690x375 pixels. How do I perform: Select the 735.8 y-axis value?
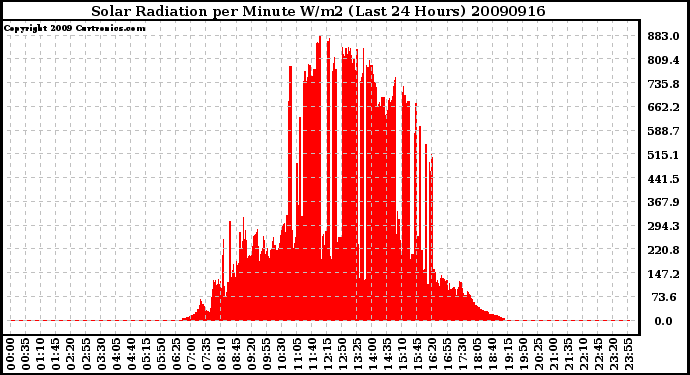pyautogui.click(x=664, y=84)
